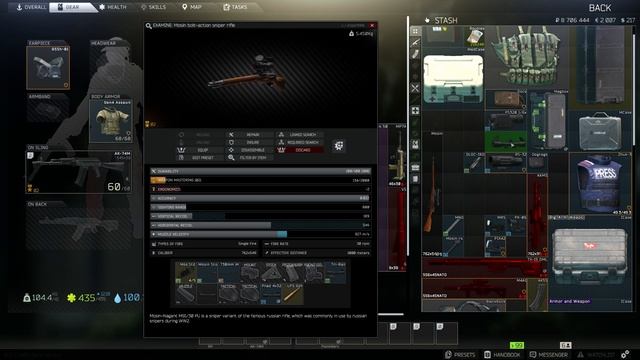This screenshot has width=640, height=360.
Task: Click the Linked search action
Action: pos(299,134)
